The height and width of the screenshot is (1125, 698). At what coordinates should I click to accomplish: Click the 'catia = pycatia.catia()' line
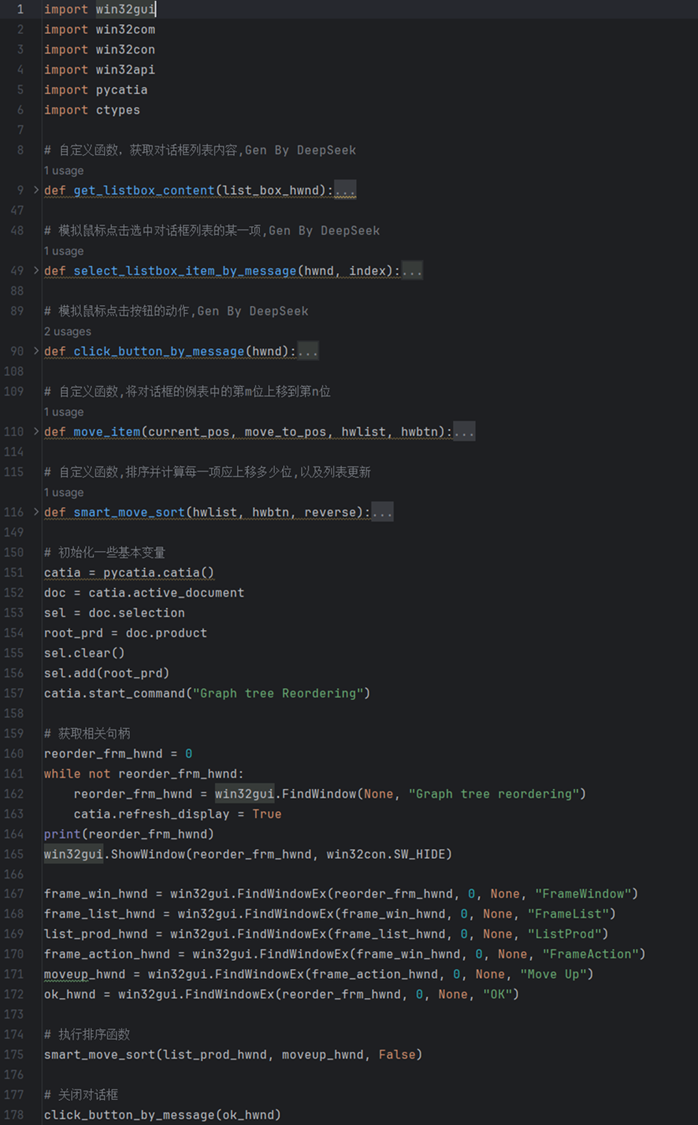(129, 573)
